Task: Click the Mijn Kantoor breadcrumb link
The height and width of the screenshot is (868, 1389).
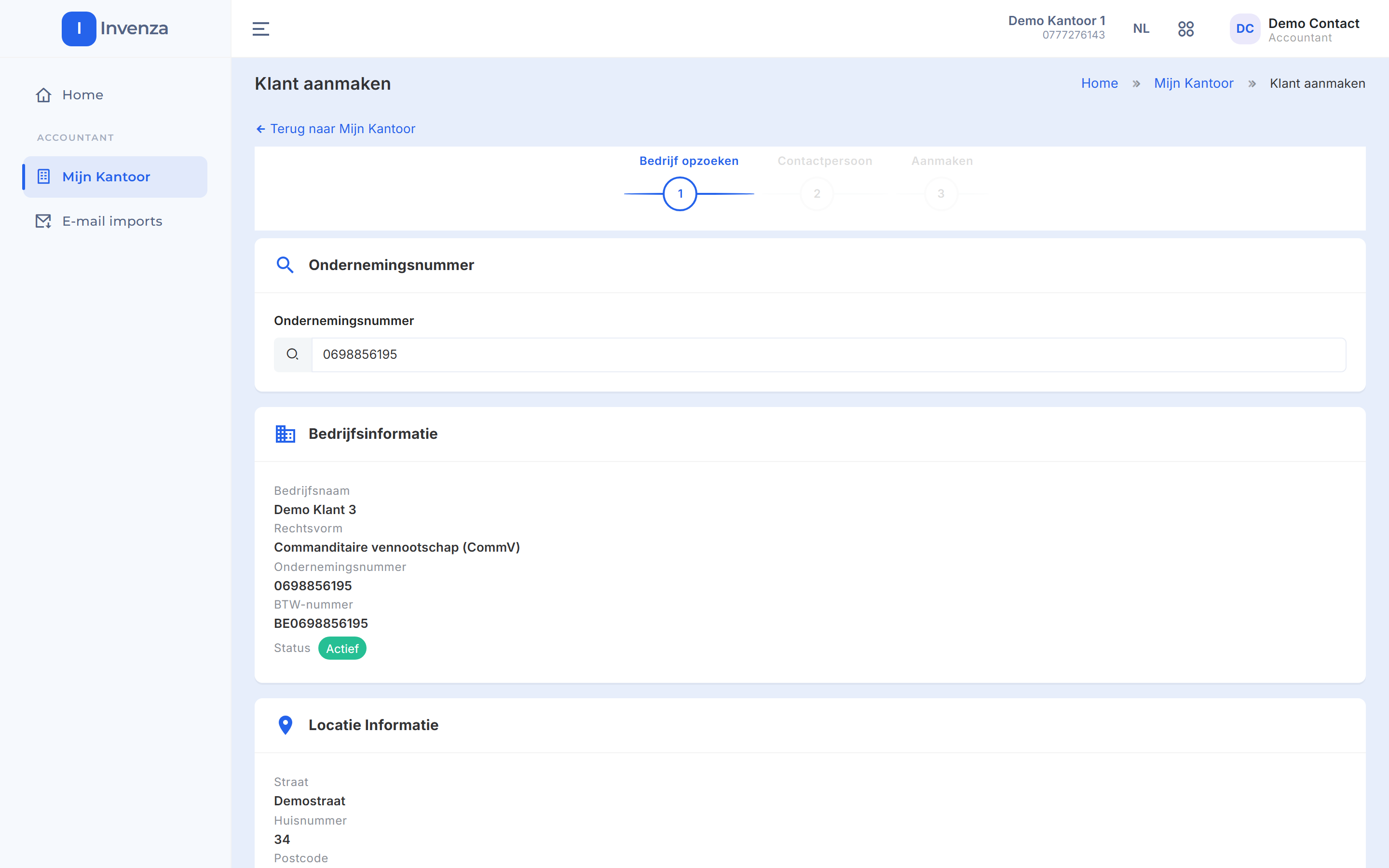Action: click(x=1193, y=83)
